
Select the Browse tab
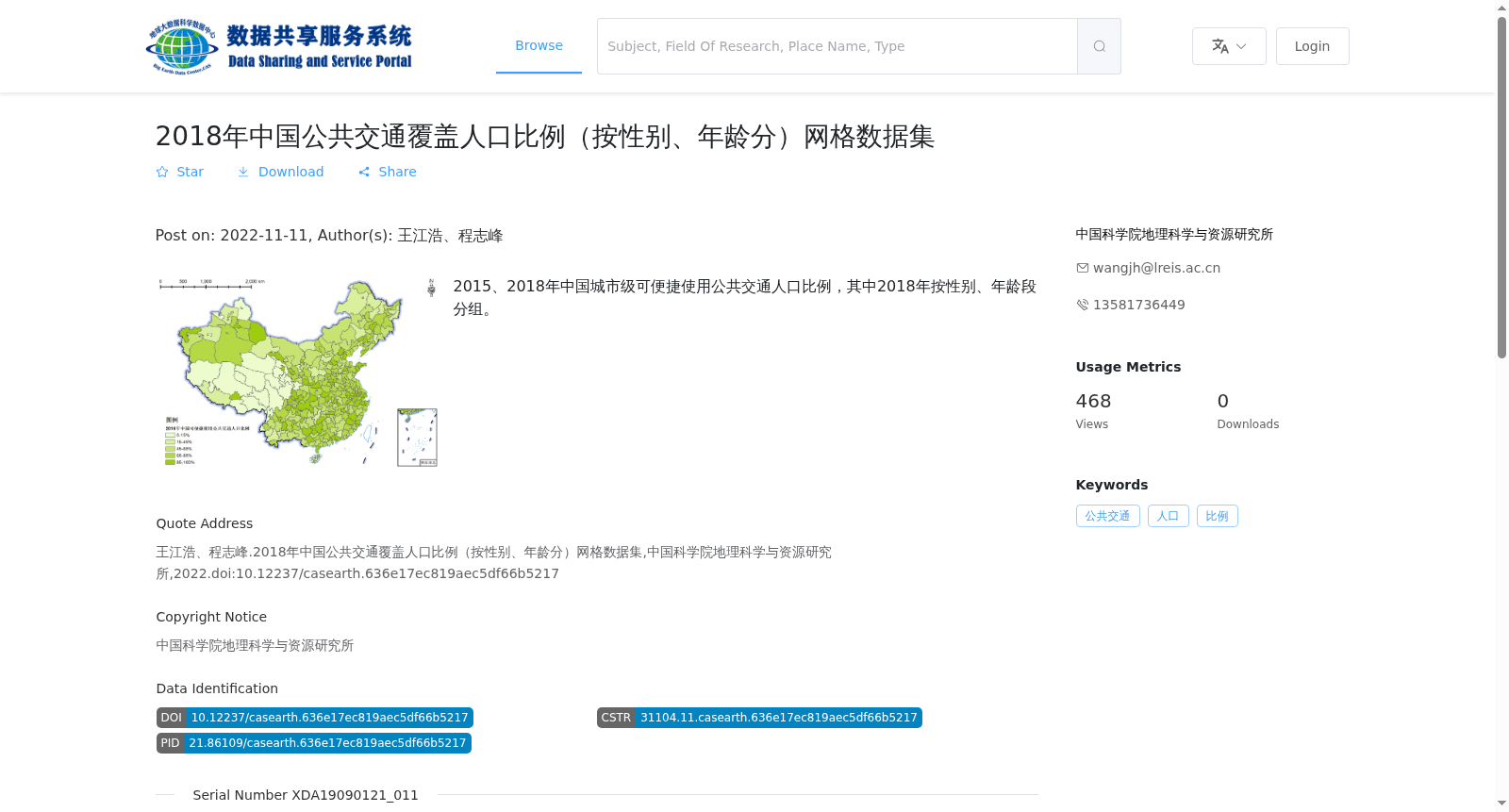point(539,45)
